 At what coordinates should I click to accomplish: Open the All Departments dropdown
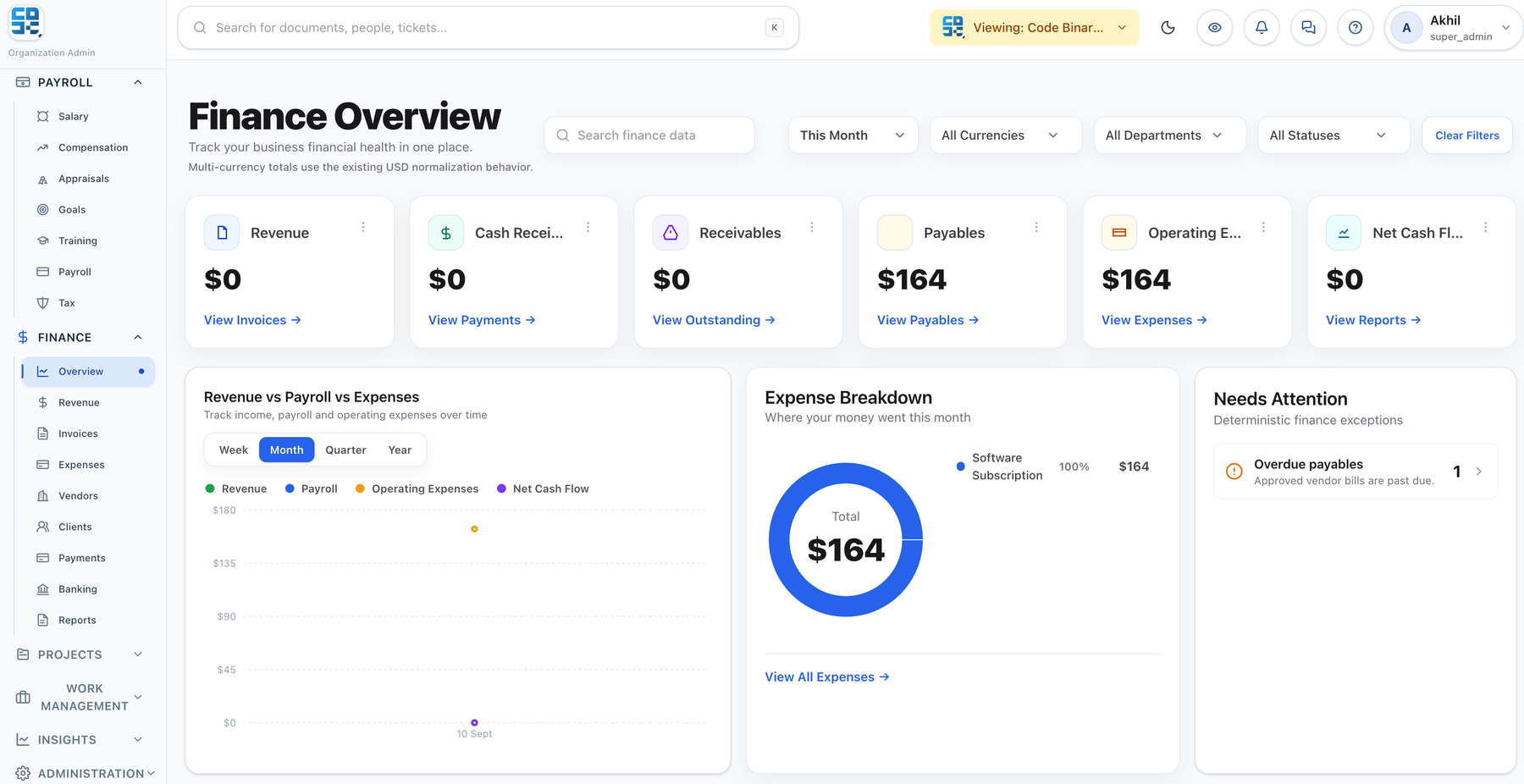click(1169, 135)
